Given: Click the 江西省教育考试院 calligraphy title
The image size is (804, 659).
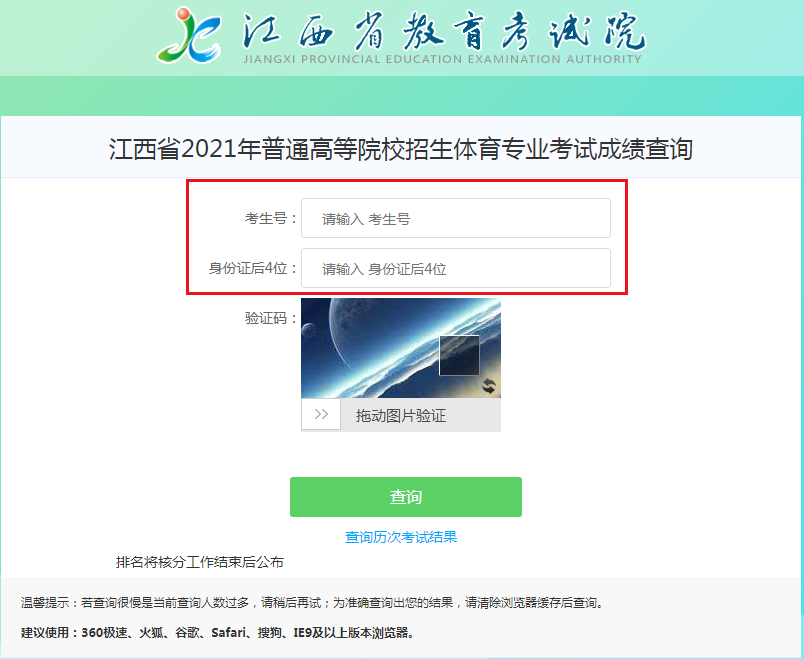Looking at the screenshot, I should pyautogui.click(x=443, y=31).
